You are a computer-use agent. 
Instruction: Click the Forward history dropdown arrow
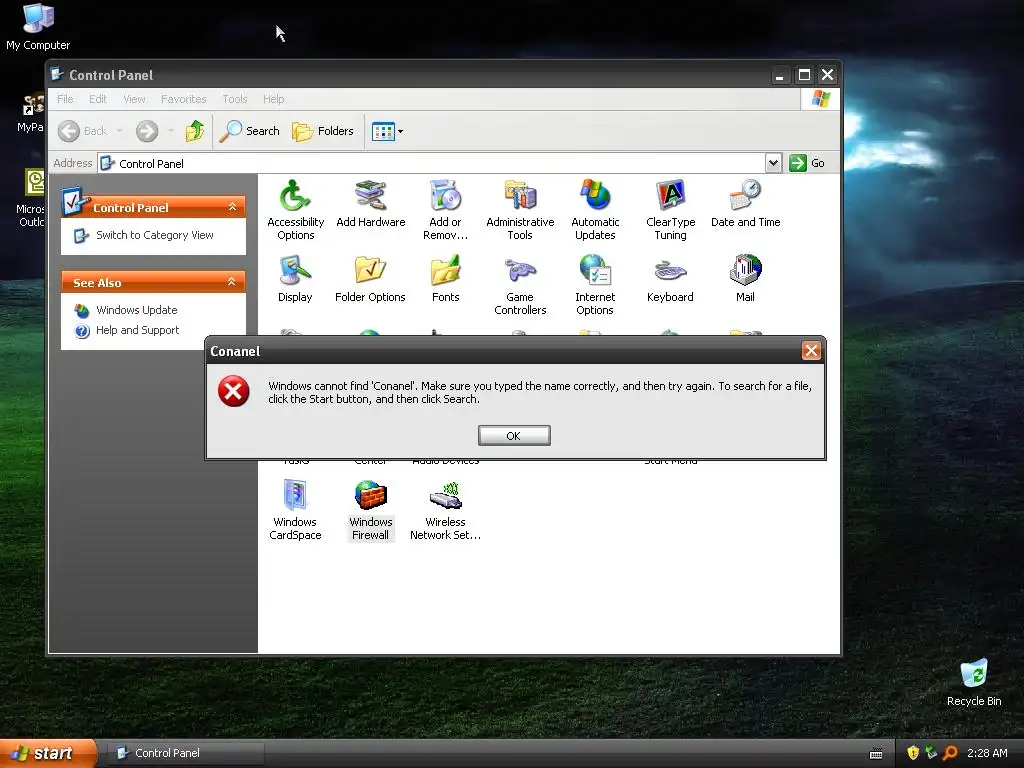[170, 131]
